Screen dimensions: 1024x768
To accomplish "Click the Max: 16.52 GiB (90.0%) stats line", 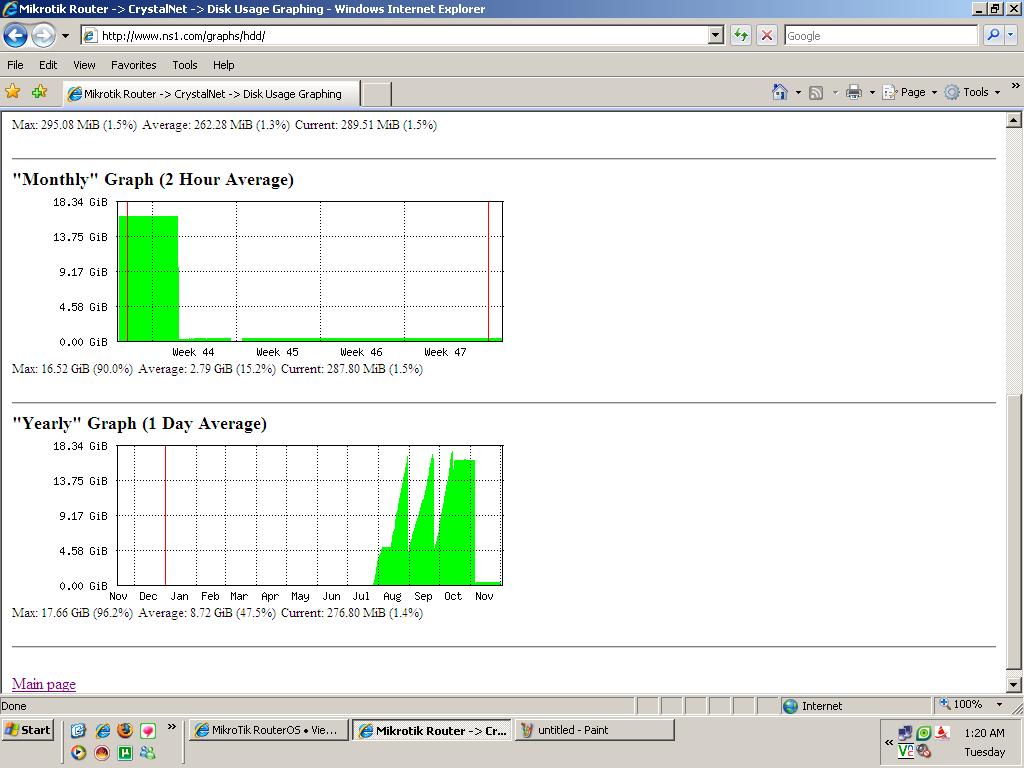I will (217, 369).
